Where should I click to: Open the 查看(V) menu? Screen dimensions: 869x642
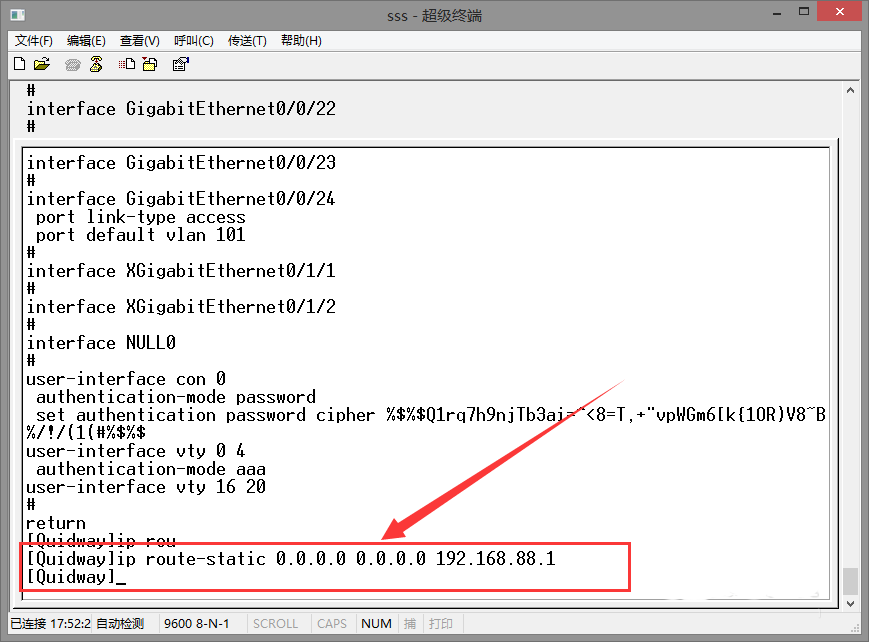coord(139,40)
